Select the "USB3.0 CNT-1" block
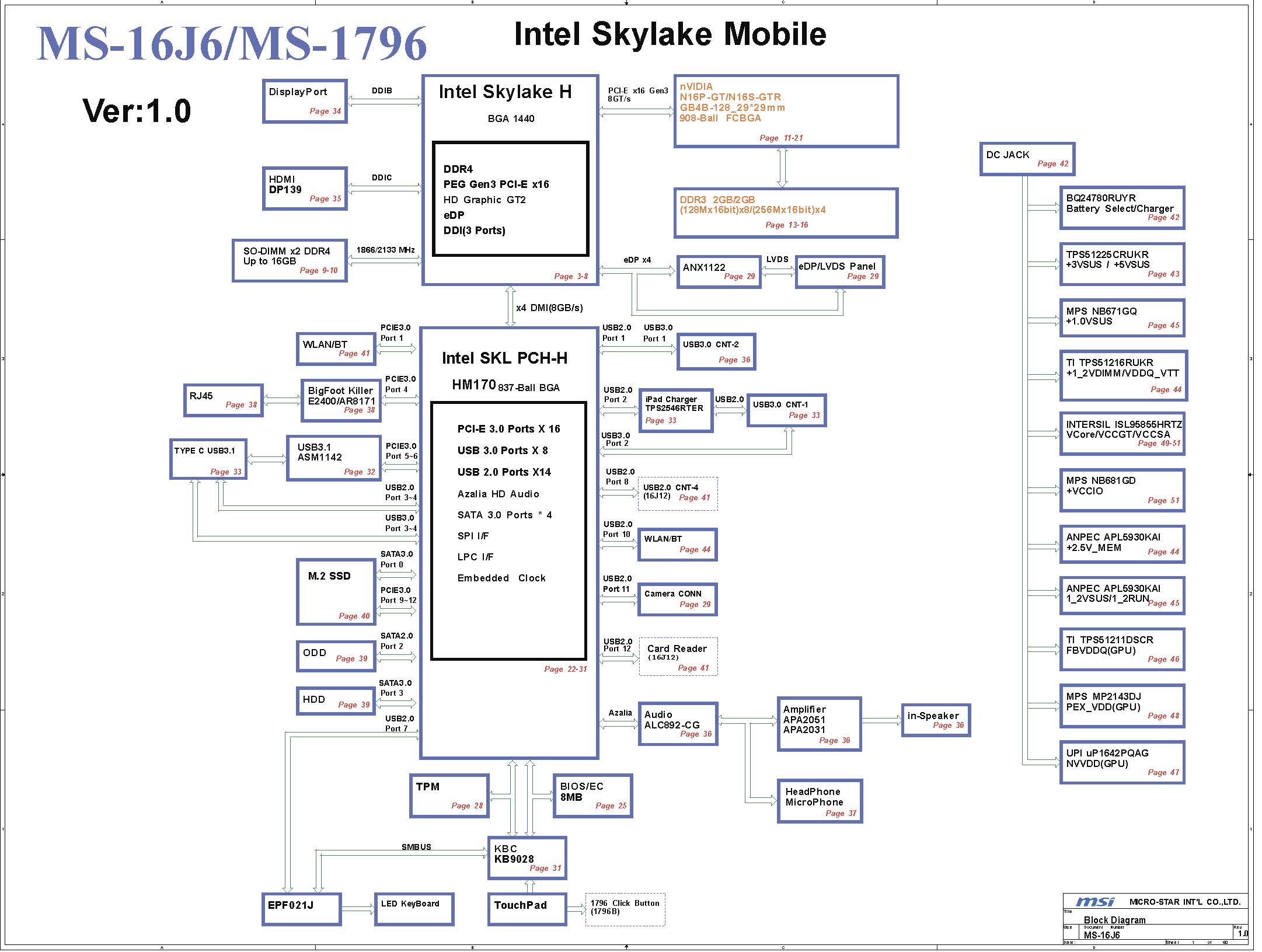Screen dimensions: 1262x952 click(x=786, y=410)
